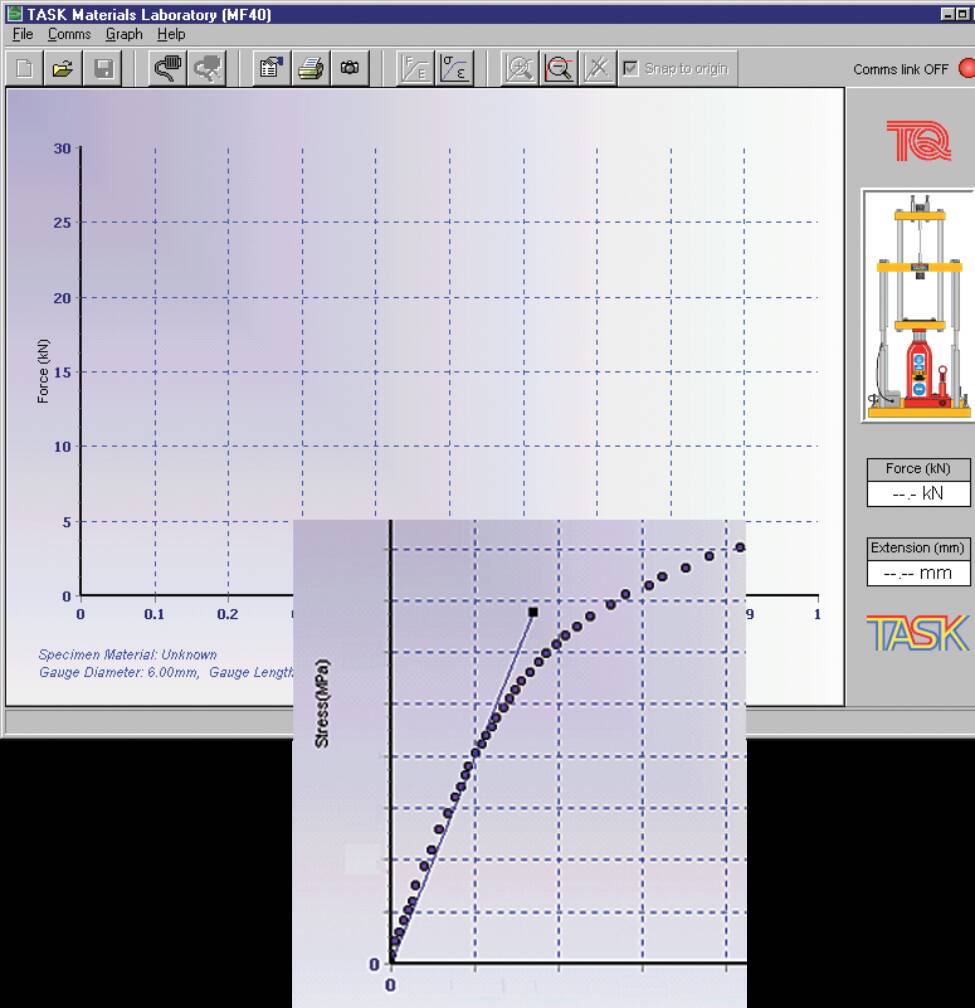Toggle the Snap to origin checkbox
The image size is (975, 1008).
(630, 70)
